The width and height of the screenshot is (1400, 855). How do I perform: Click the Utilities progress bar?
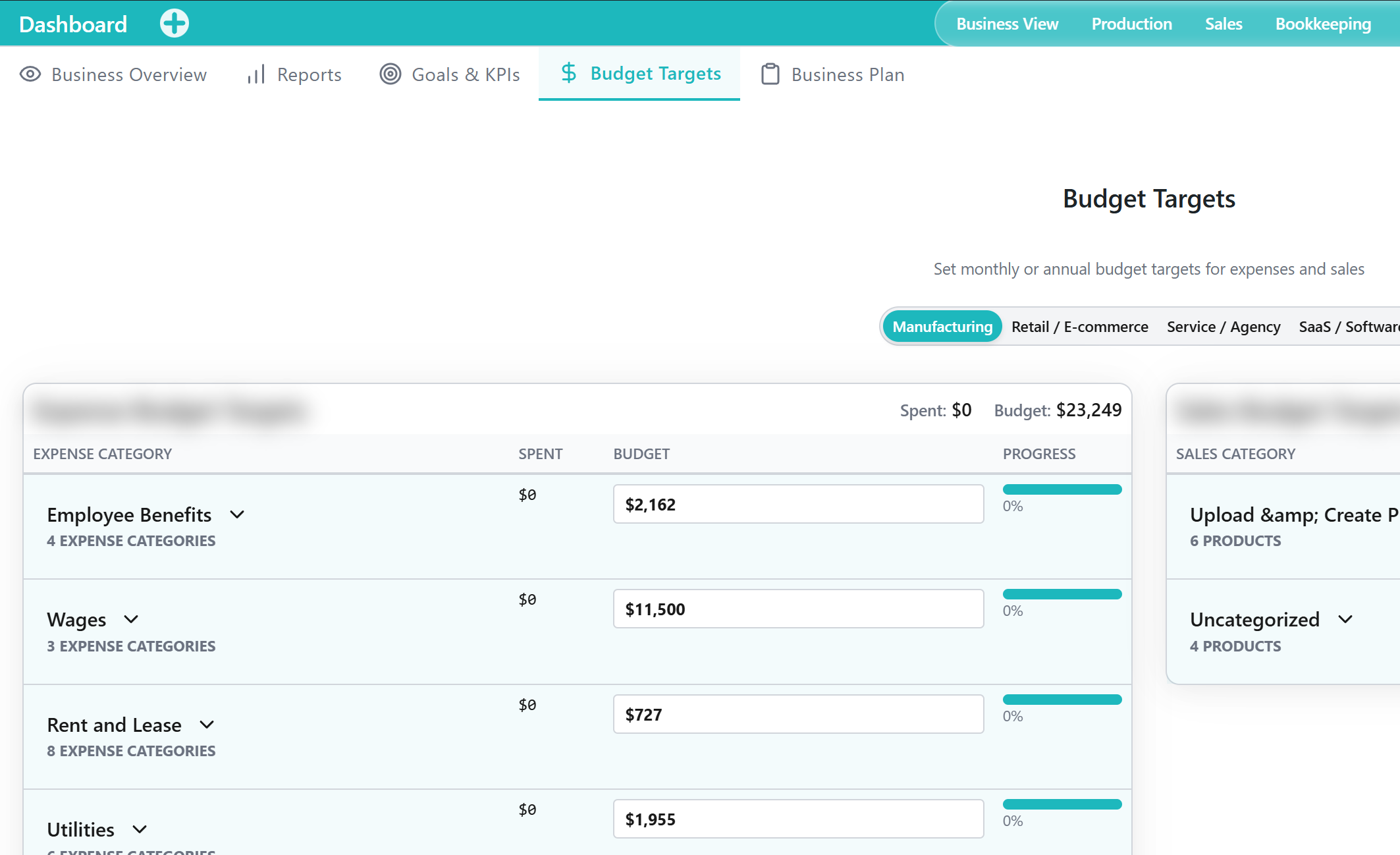click(1062, 804)
